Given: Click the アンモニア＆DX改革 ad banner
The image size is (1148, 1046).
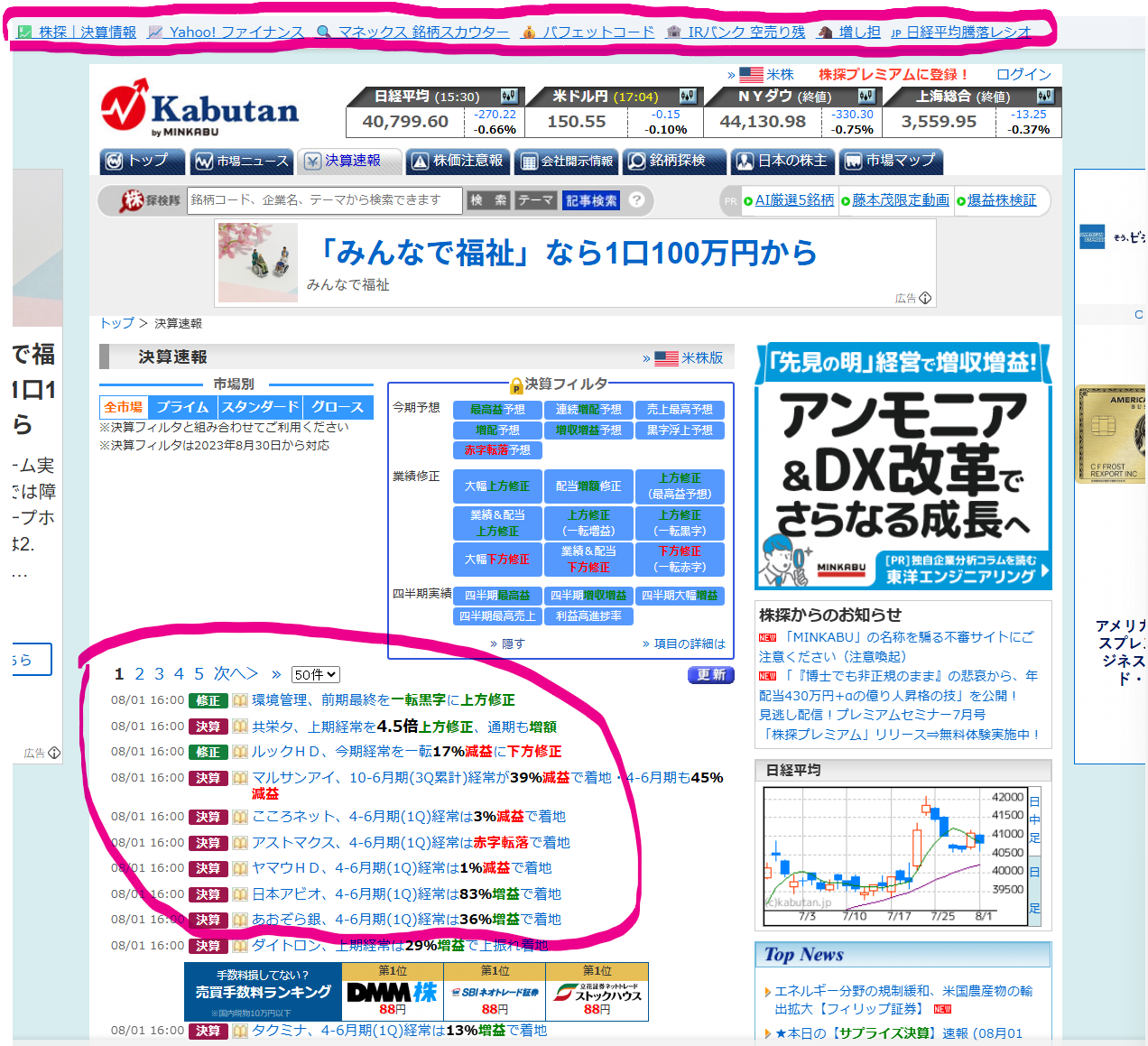Looking at the screenshot, I should [x=903, y=466].
